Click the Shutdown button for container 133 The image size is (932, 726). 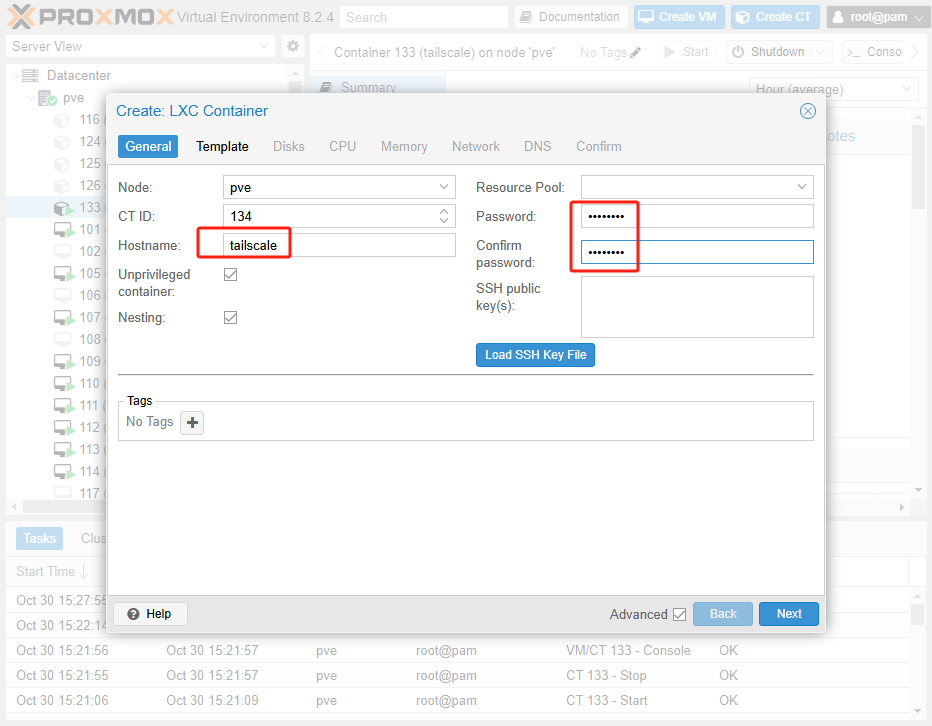[769, 52]
